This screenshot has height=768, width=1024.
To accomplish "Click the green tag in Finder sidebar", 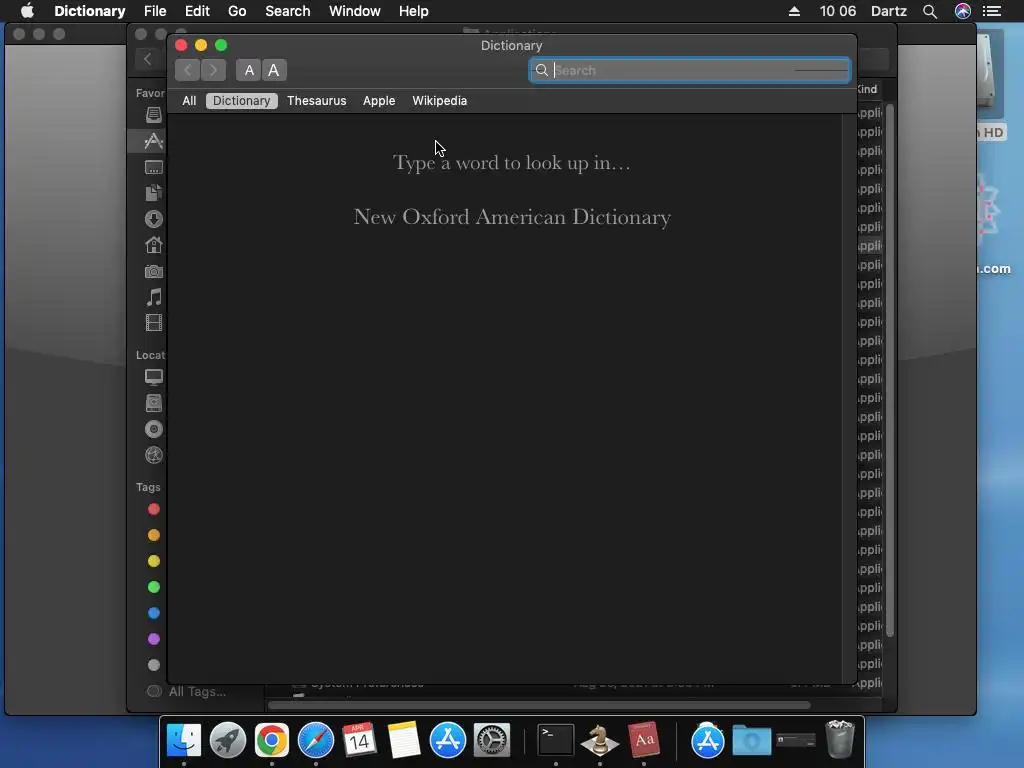I will click(x=153, y=587).
